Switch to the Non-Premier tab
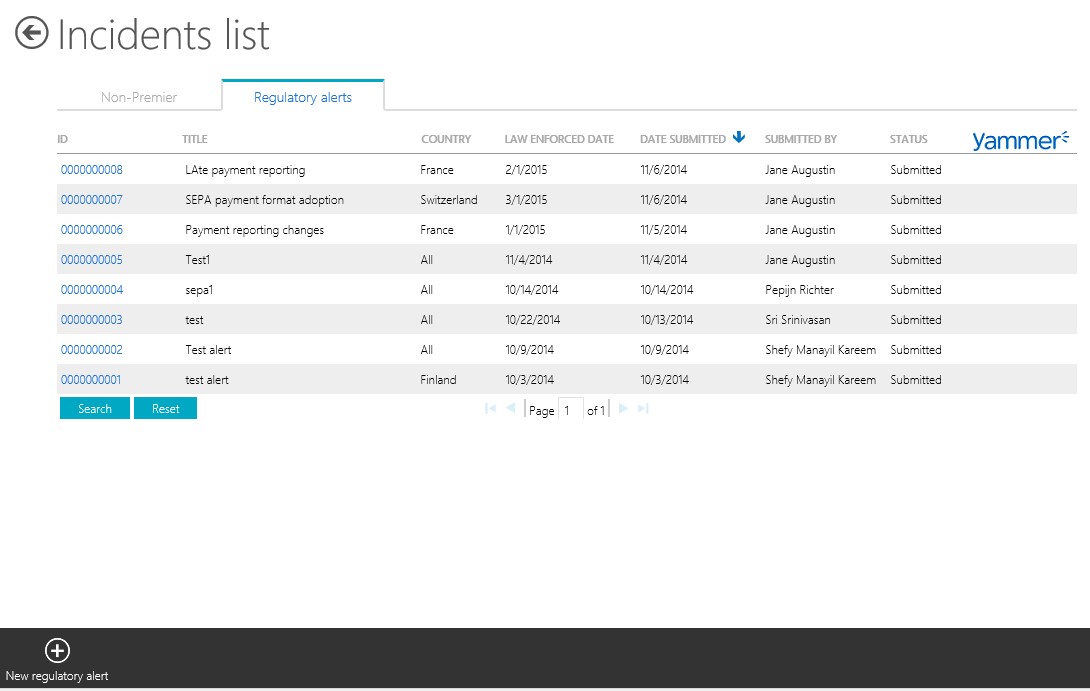This screenshot has width=1090, height=691. (x=139, y=97)
